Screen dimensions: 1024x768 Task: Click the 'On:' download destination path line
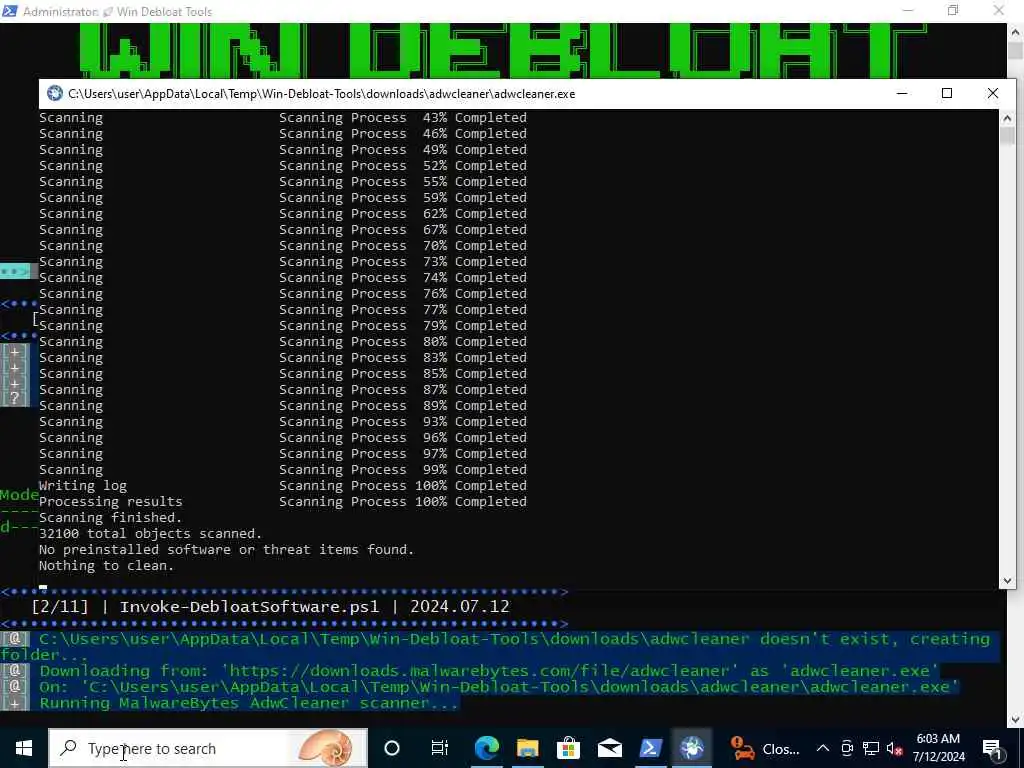500,687
